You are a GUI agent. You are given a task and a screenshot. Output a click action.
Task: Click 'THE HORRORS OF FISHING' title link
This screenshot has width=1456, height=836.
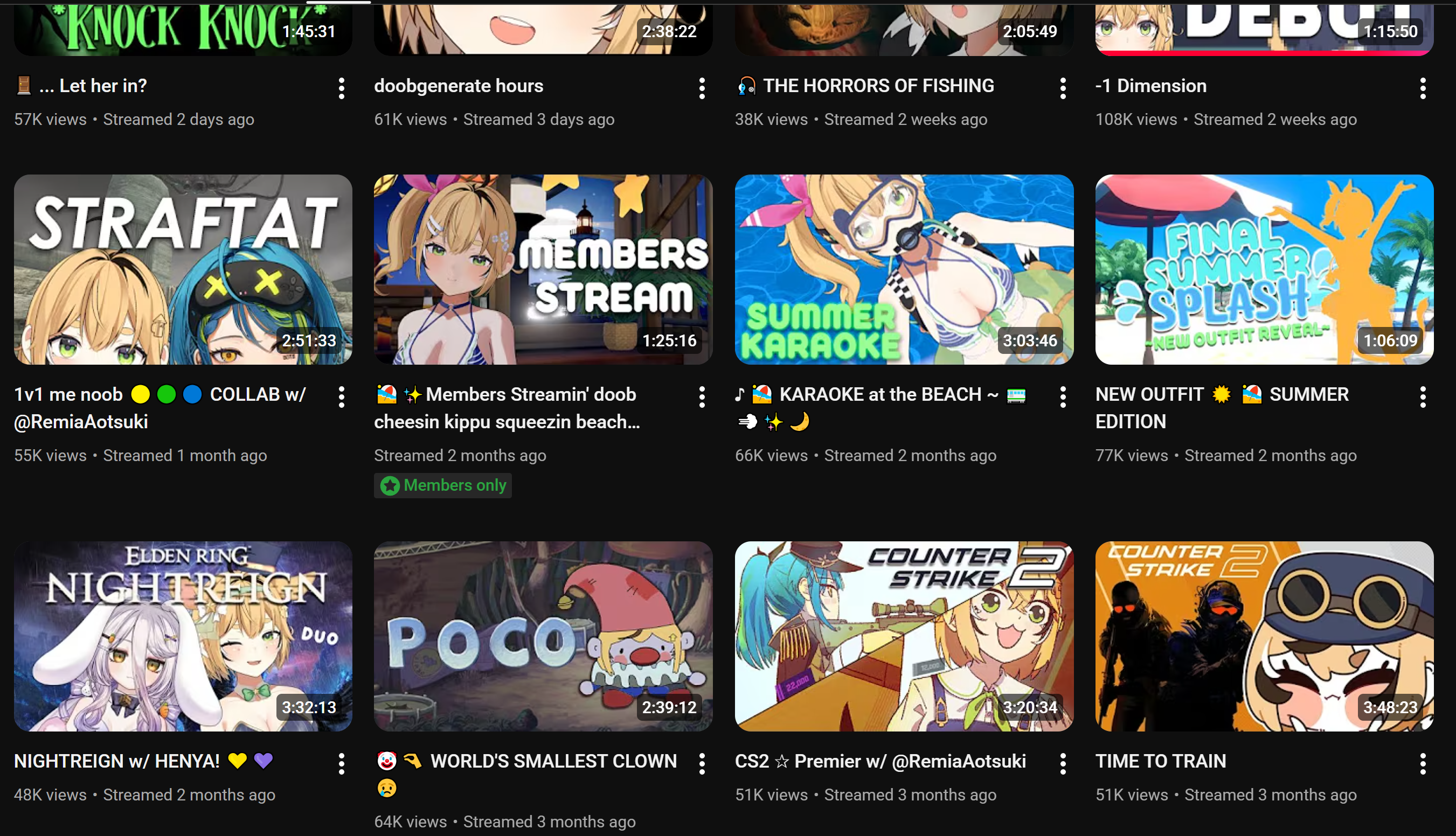click(x=878, y=86)
